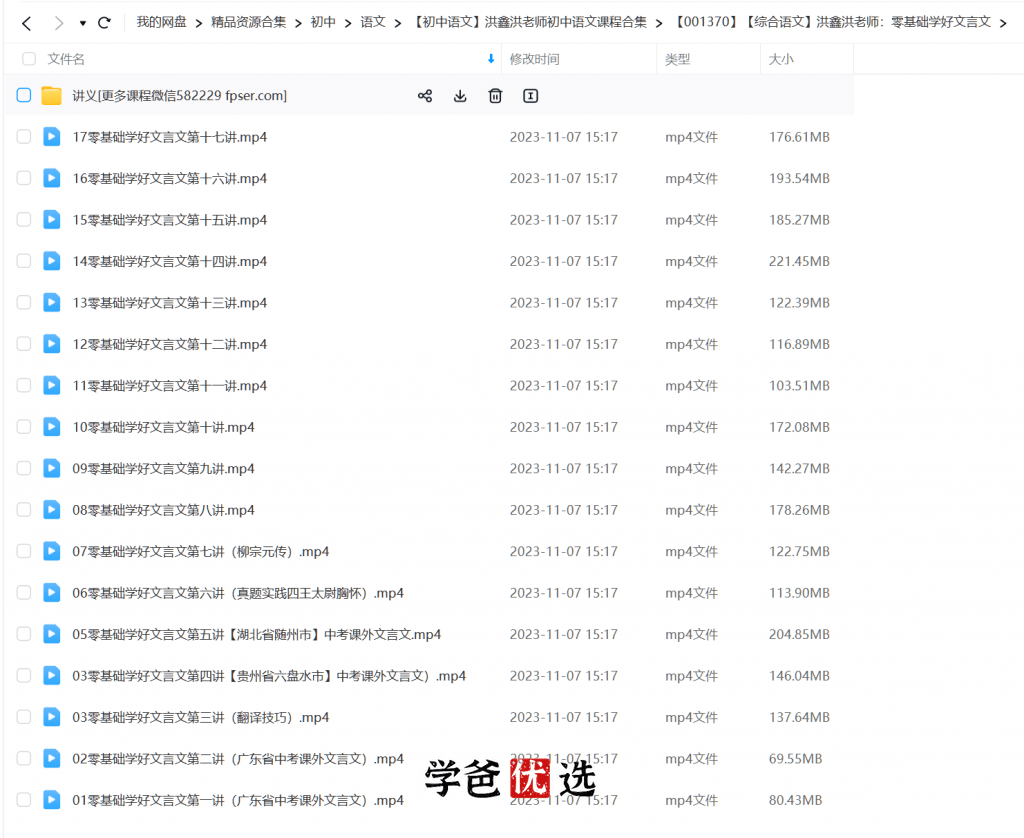Click video icon of 第八讲.mp4
Screen dimensions: 1024x838
52,509
